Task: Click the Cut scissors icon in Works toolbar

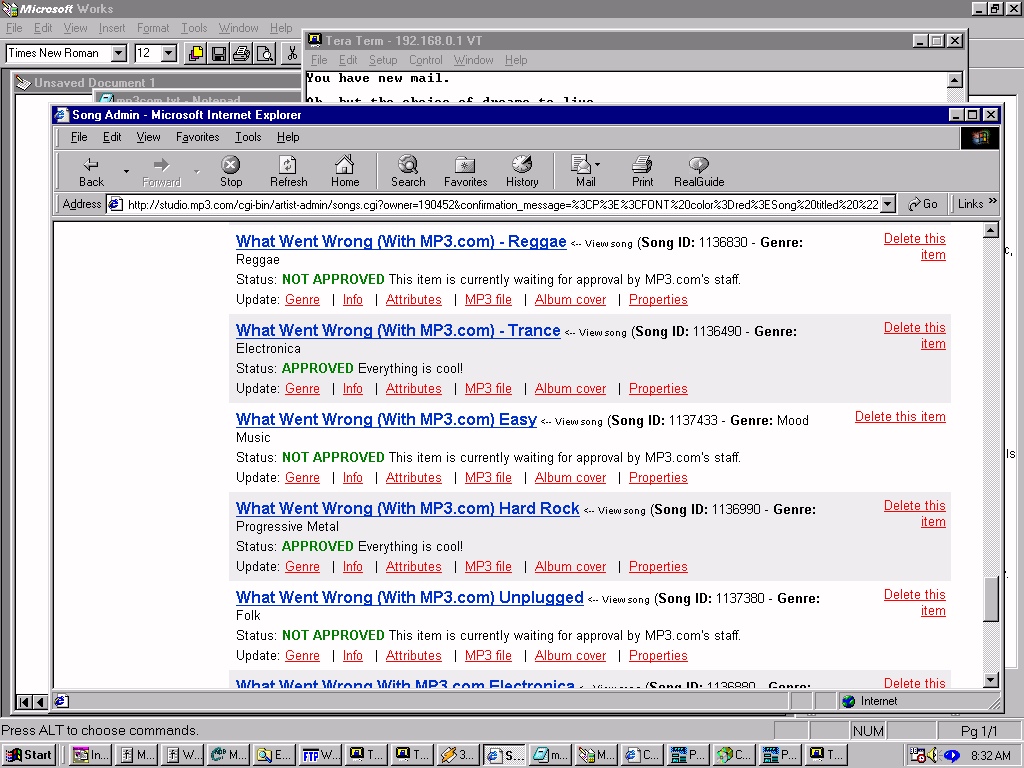Action: (x=292, y=54)
